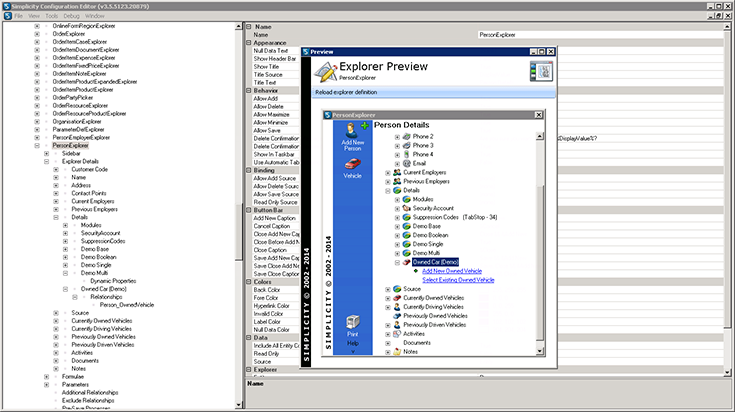
Task: Open the Debug menu
Action: coord(71,16)
